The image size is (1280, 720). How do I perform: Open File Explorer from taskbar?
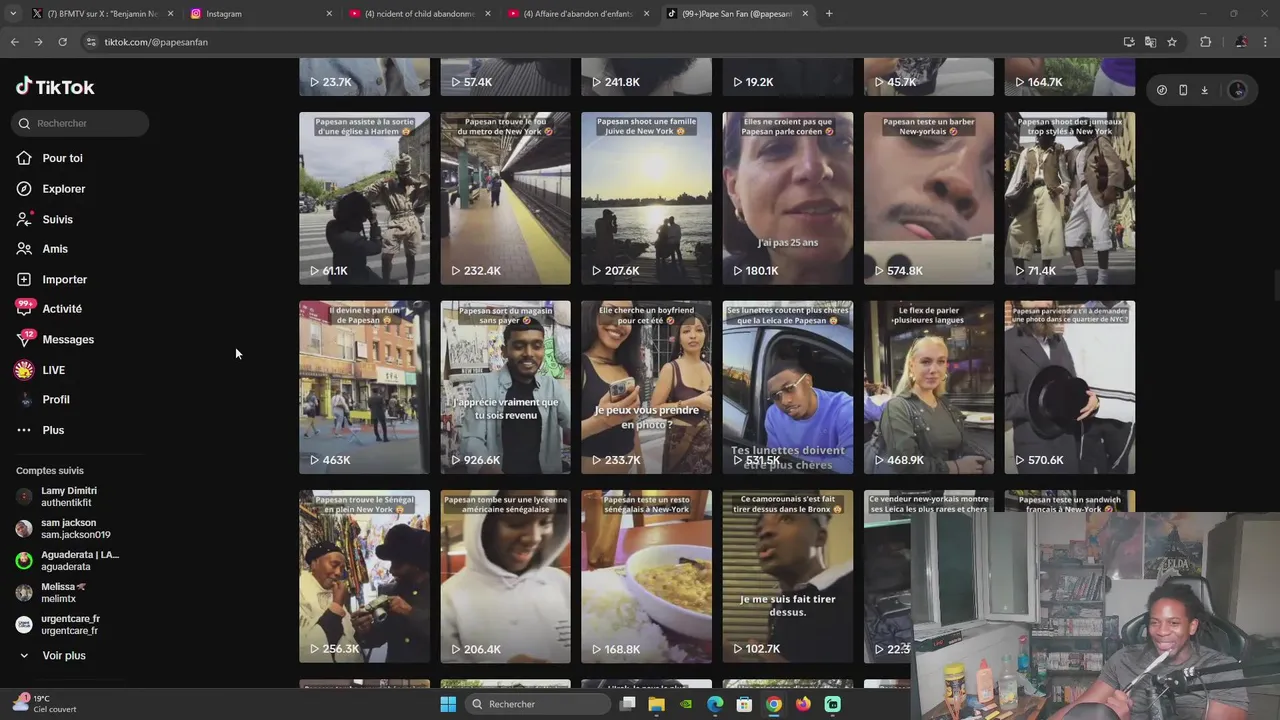tap(656, 704)
